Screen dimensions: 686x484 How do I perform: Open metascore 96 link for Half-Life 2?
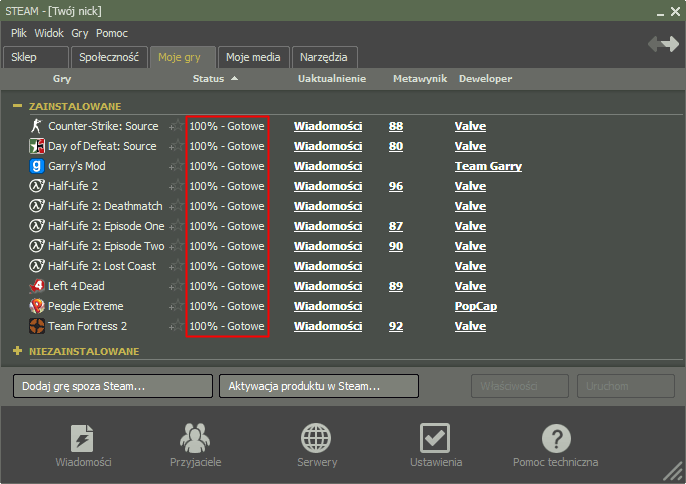(x=396, y=186)
